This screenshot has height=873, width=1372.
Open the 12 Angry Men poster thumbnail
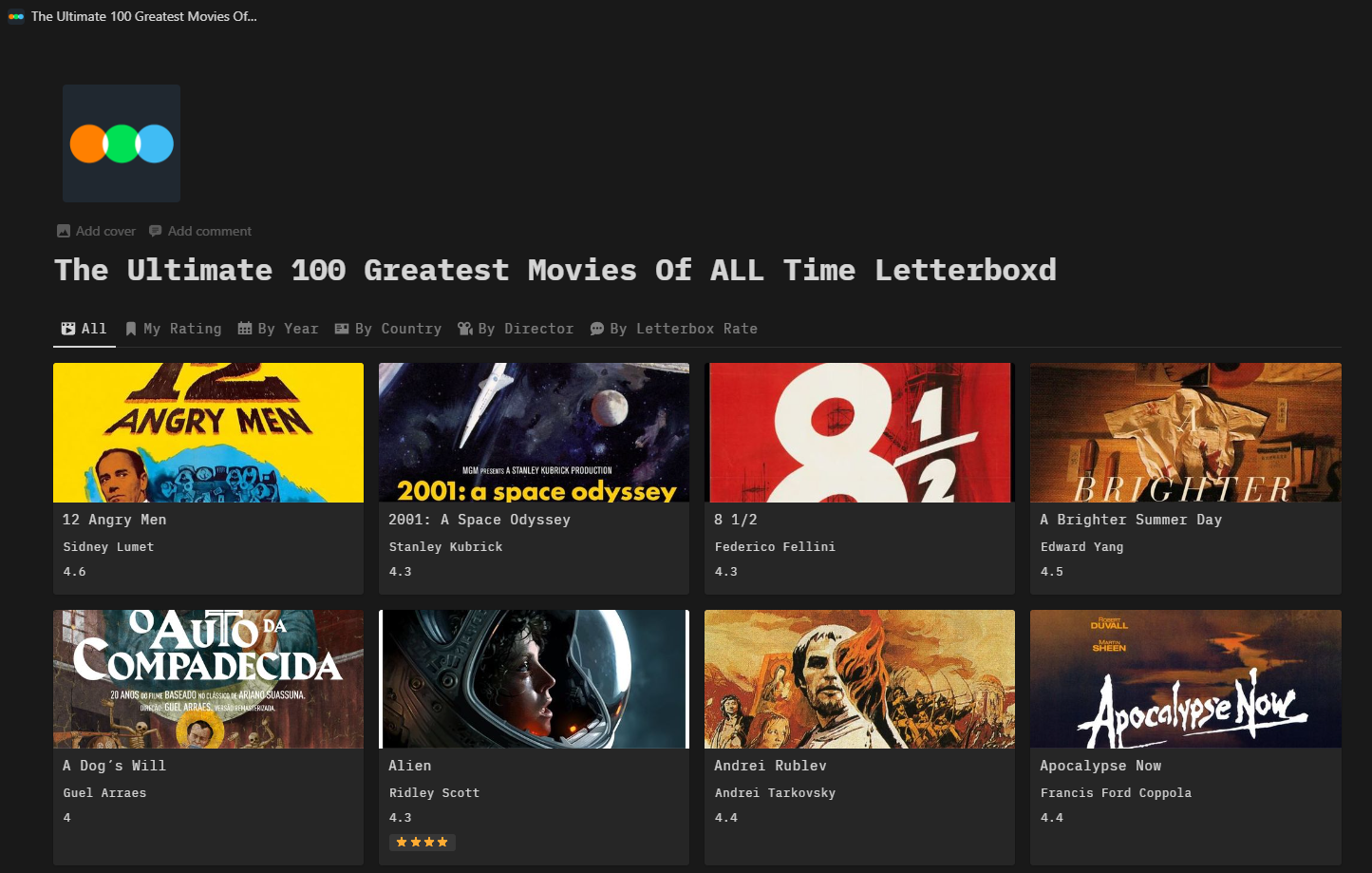[209, 432]
